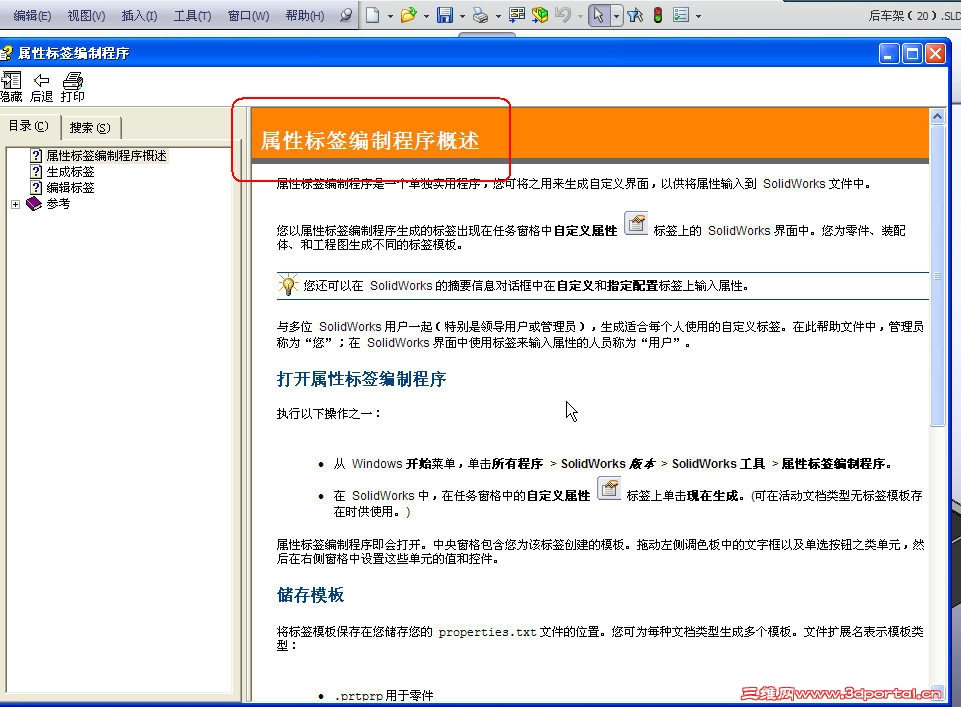
Task: Expand the 参考 book node
Action: (x=15, y=204)
